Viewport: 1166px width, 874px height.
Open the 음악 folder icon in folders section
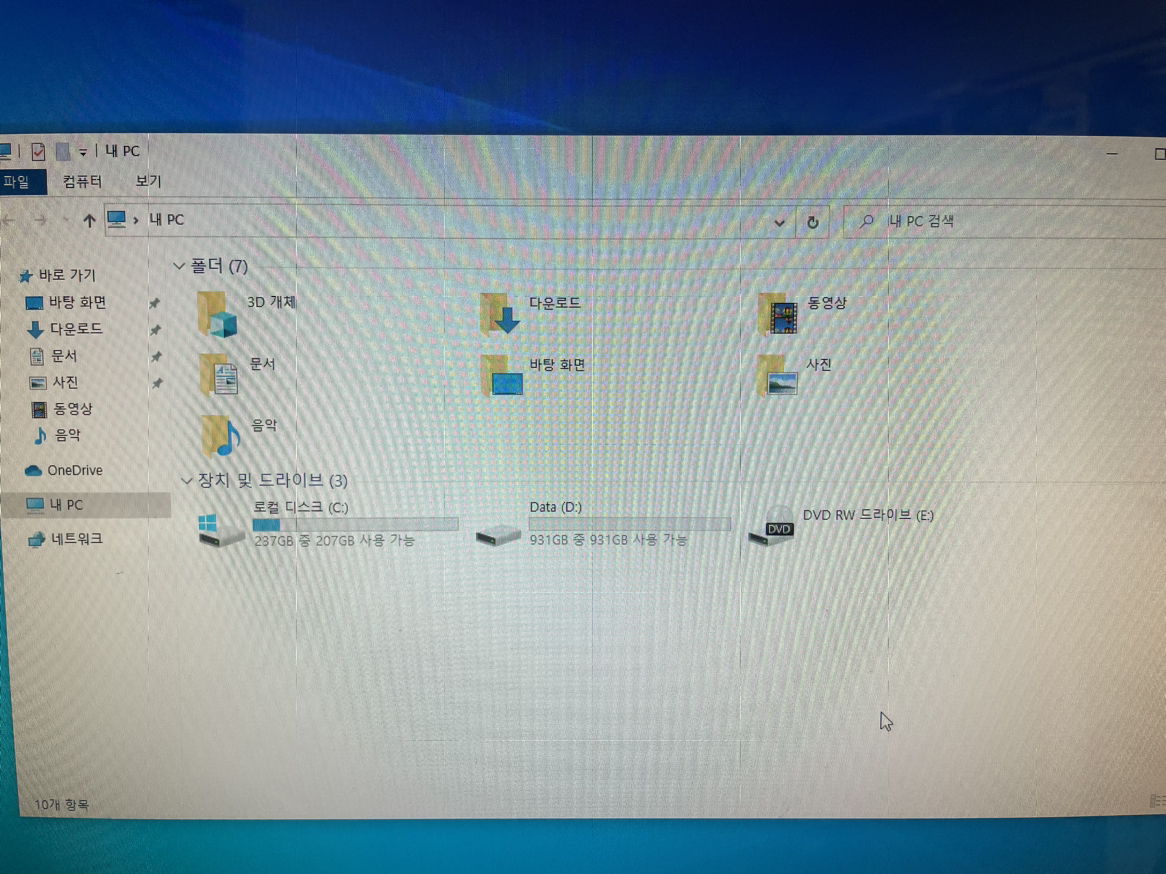221,435
